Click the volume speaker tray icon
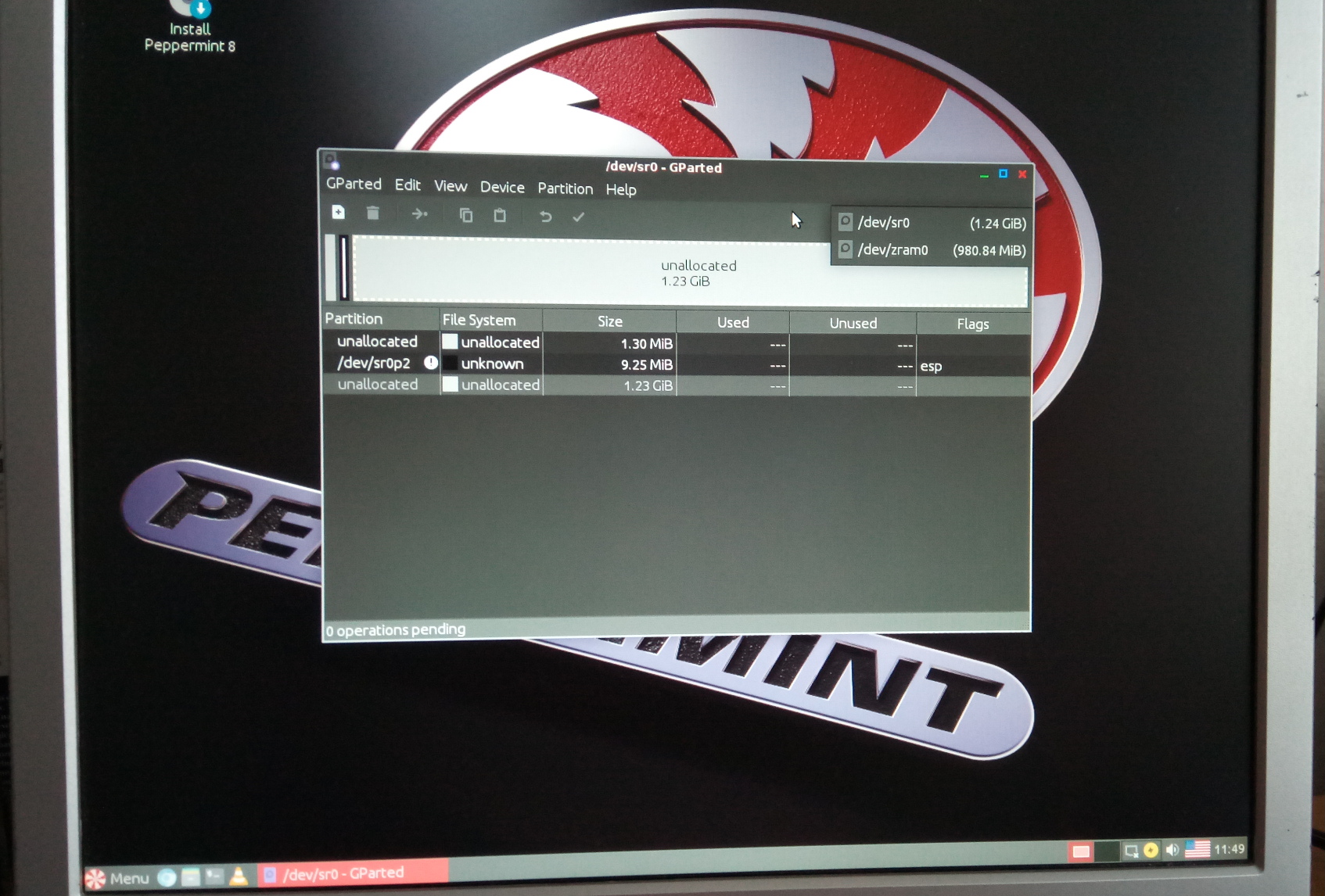The width and height of the screenshot is (1325, 896). coord(1172,850)
